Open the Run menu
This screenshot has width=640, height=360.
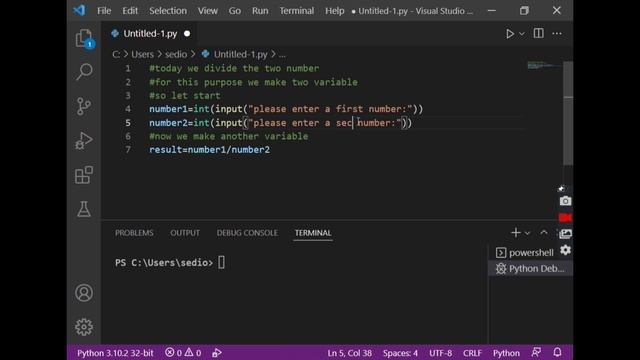[260, 11]
